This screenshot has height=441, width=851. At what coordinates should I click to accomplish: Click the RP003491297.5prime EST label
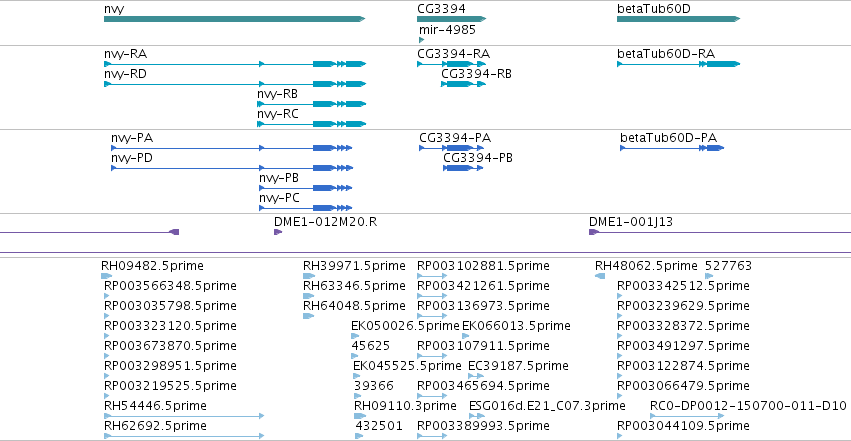click(x=683, y=346)
